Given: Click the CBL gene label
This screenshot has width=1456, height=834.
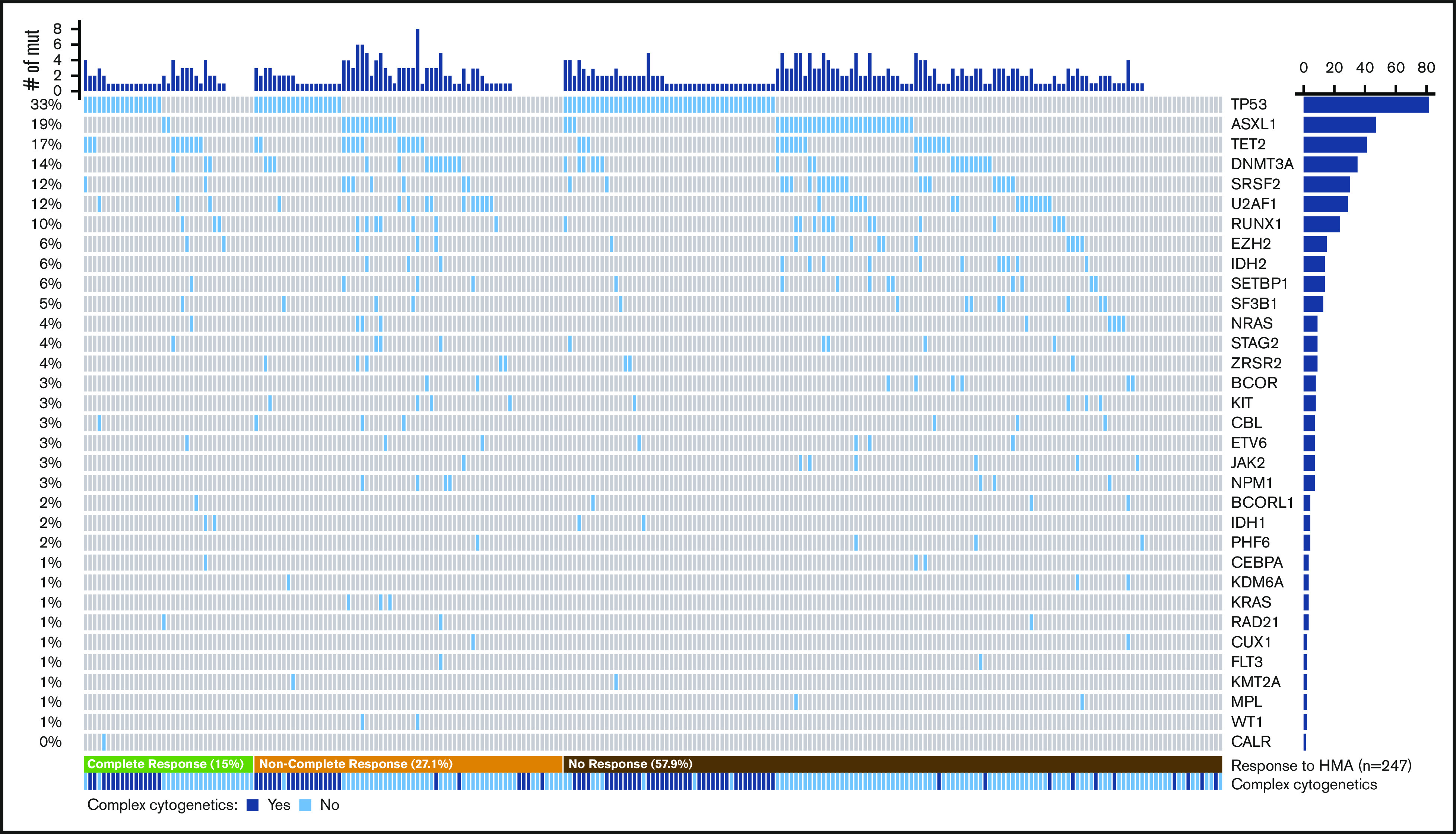Looking at the screenshot, I should point(1246,423).
